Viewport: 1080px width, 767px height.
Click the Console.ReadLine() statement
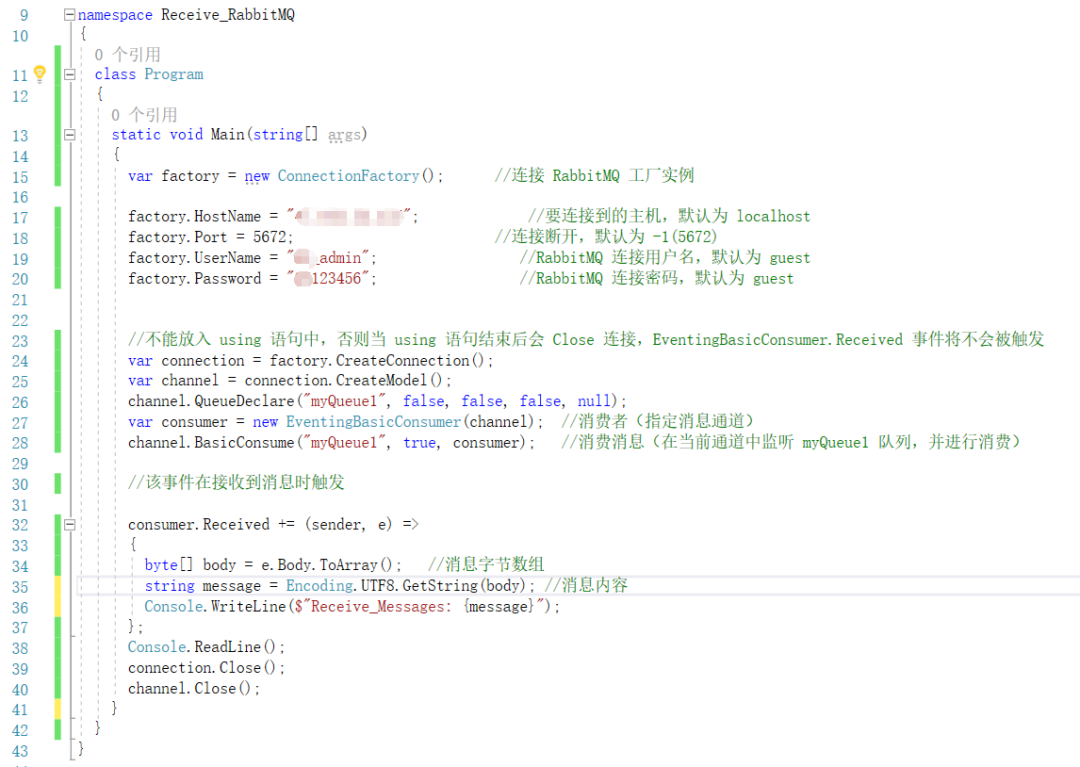[x=206, y=647]
